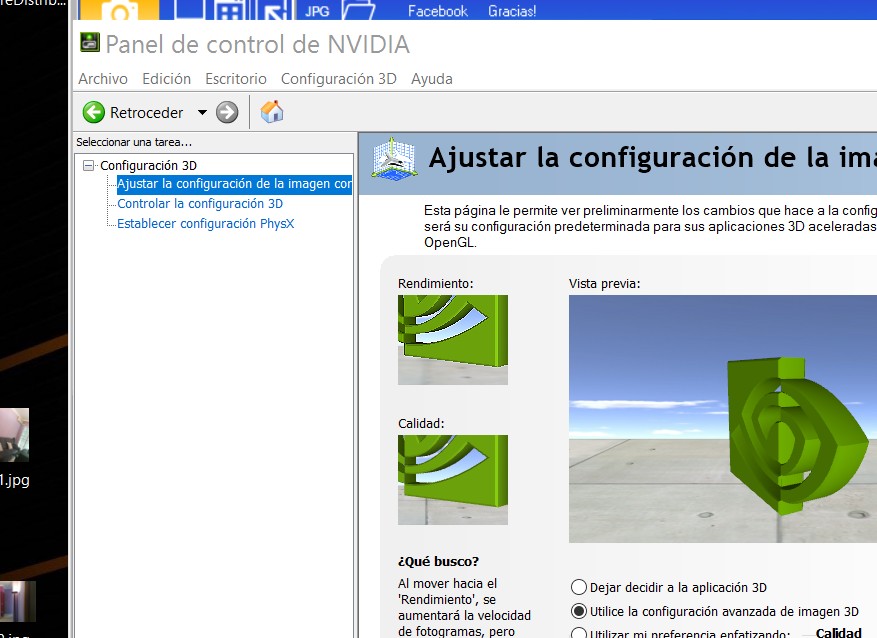This screenshot has height=638, width=877.
Task: Select 'Utilice la configuración avanzada de imagen 3D'
Action: pos(578,611)
